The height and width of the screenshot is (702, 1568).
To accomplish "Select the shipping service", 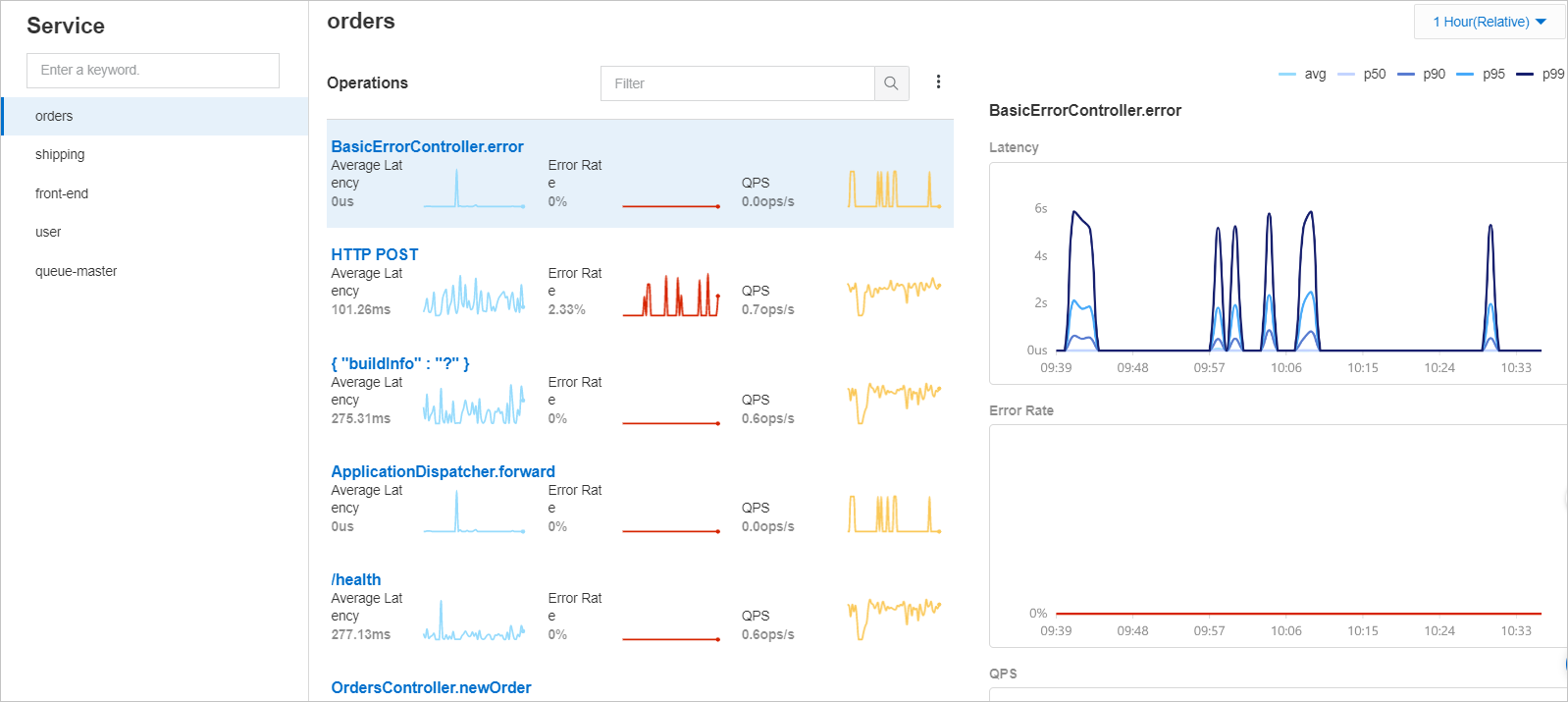I will tap(155, 154).
